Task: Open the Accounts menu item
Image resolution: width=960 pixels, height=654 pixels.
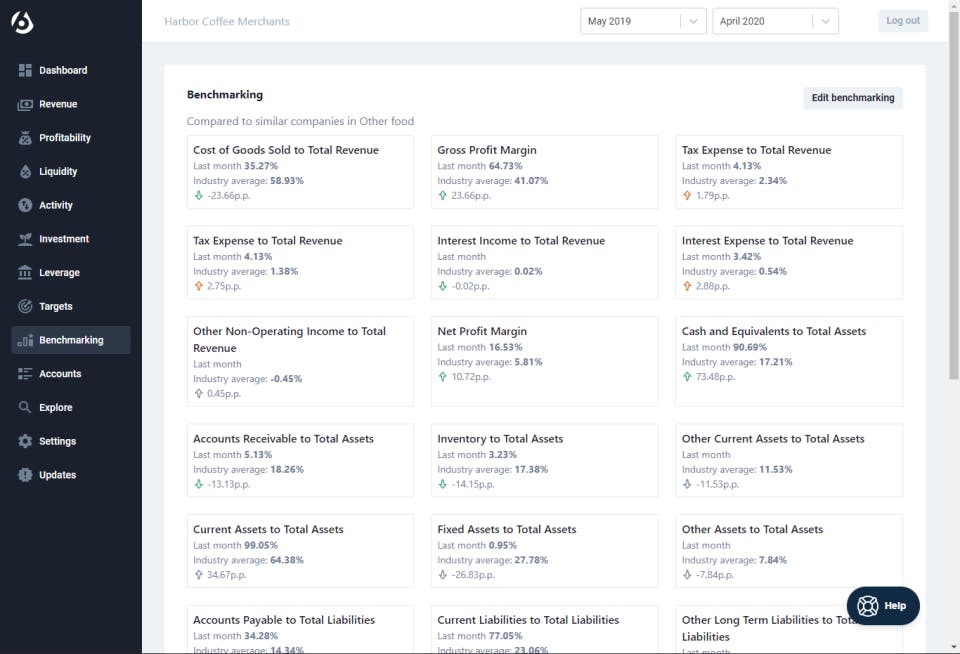Action: click(60, 374)
